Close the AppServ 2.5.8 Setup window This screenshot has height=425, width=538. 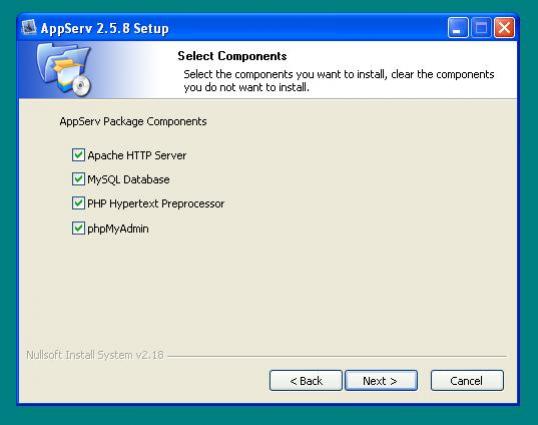[x=504, y=27]
